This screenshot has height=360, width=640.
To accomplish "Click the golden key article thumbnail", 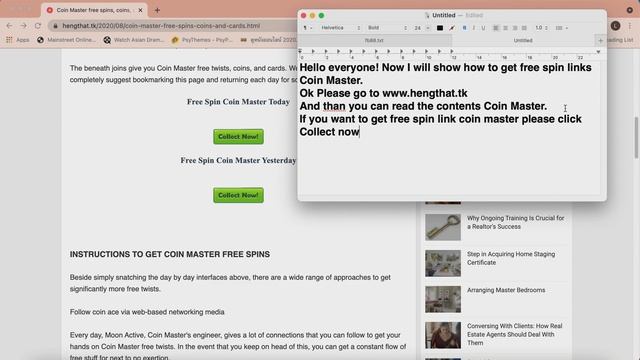I will point(443,227).
